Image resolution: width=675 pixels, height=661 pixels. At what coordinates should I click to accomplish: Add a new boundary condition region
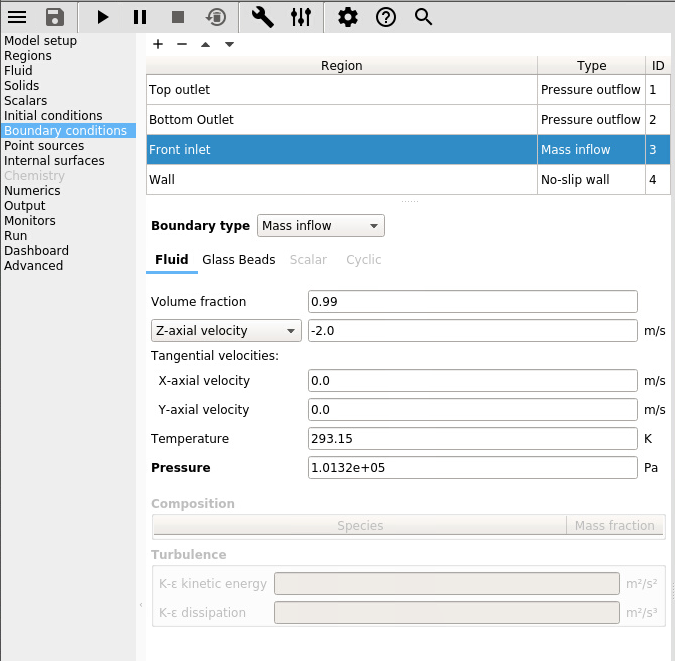tap(158, 44)
